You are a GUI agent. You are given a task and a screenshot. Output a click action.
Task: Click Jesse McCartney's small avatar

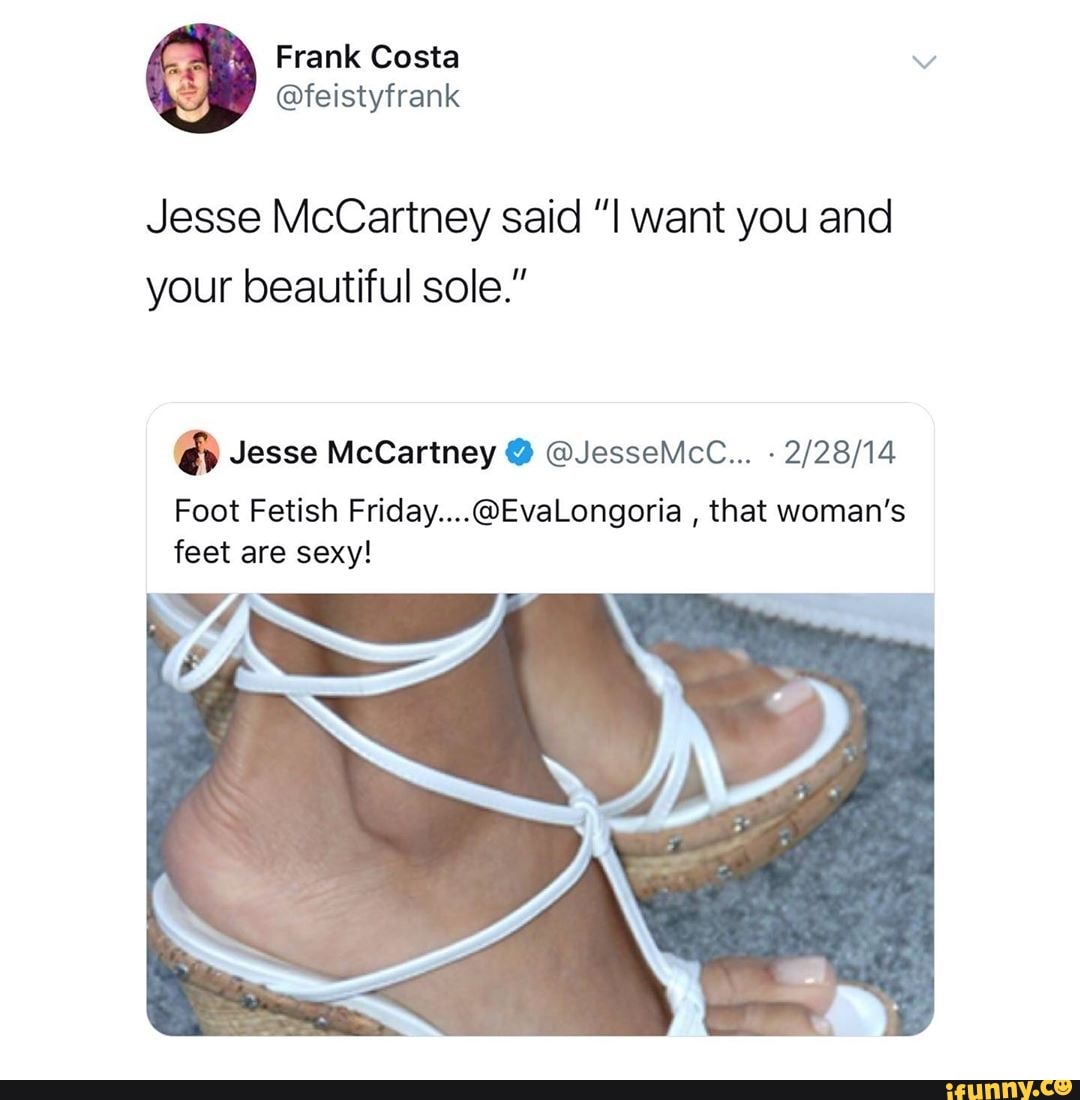[x=196, y=452]
